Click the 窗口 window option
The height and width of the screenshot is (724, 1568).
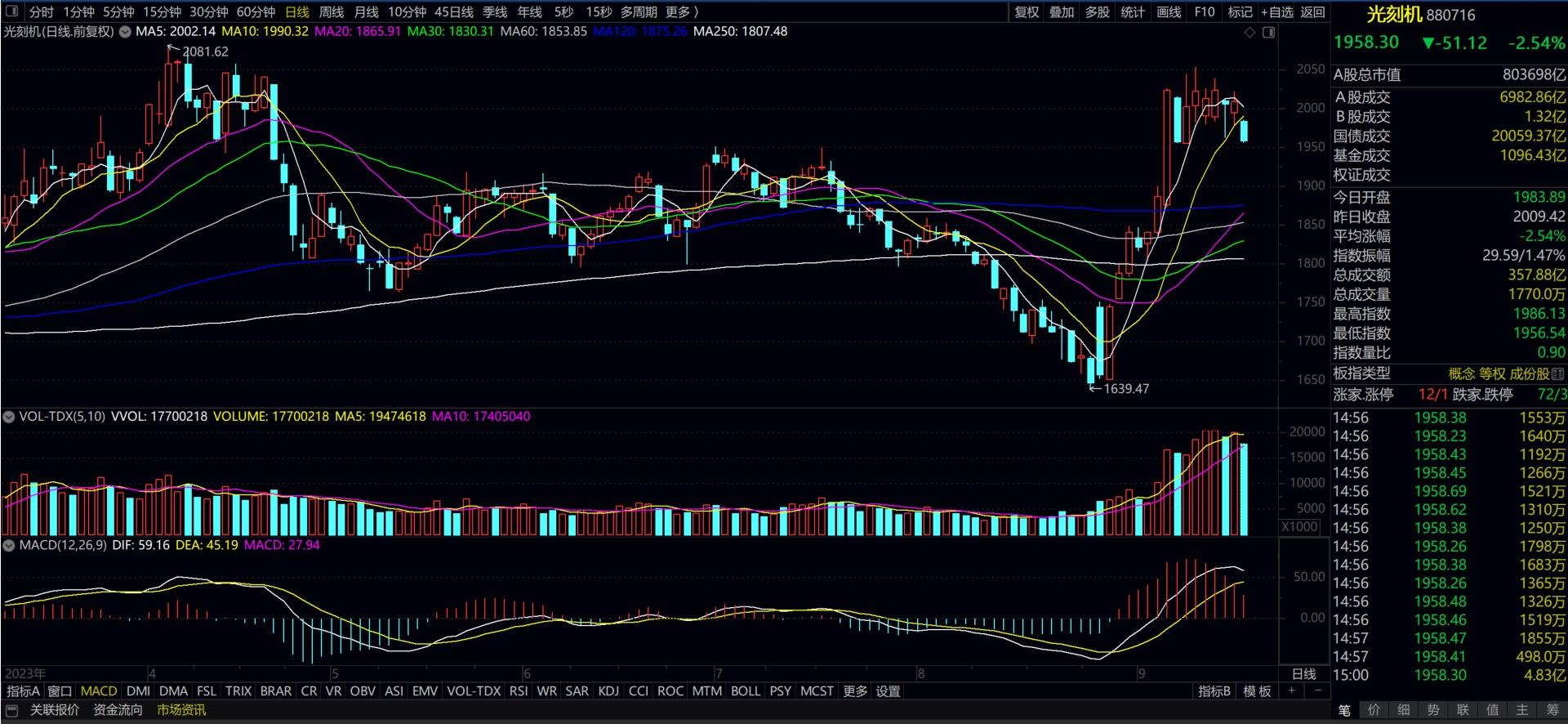[x=60, y=691]
